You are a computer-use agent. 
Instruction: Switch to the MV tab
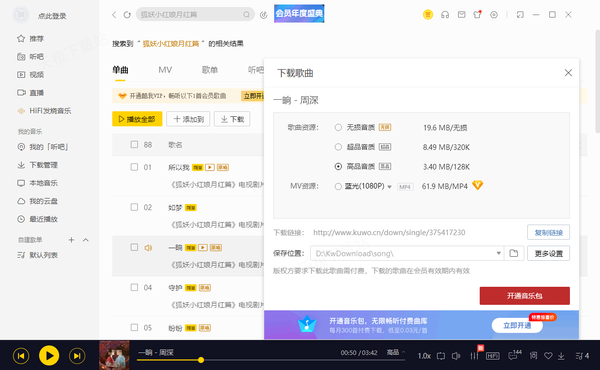coord(165,70)
